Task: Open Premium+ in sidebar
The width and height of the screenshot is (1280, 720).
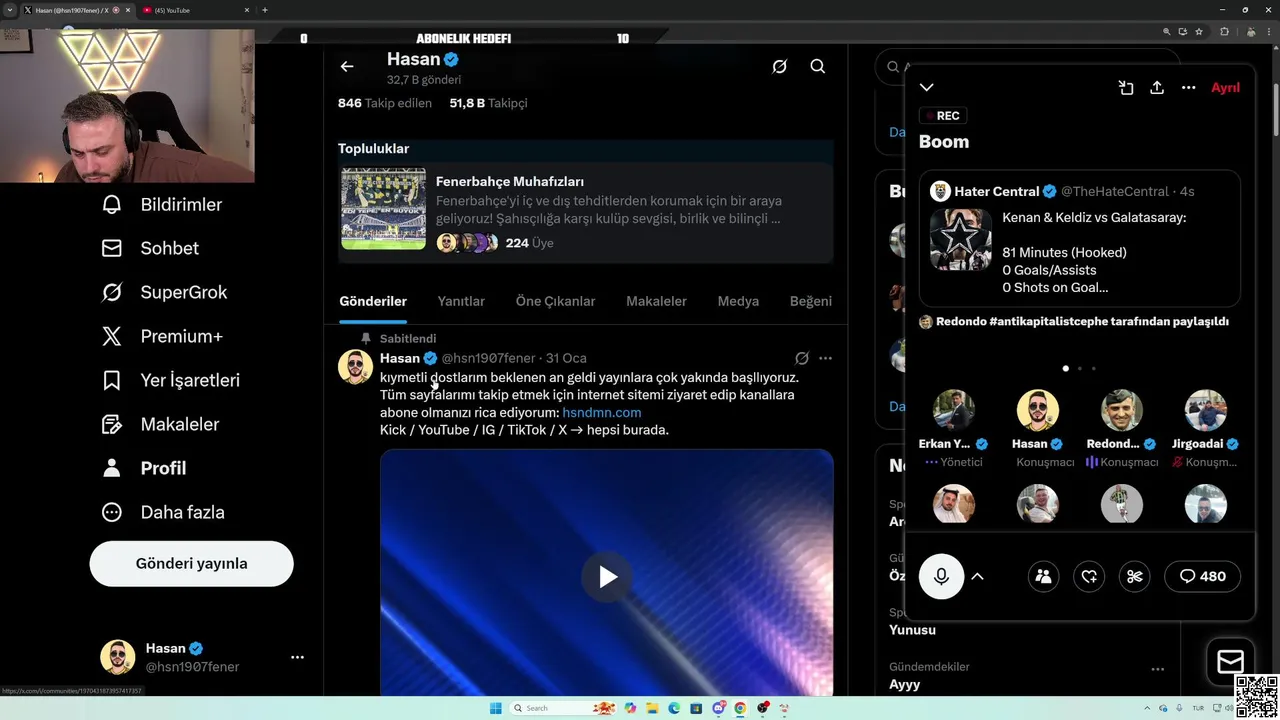Action: click(x=162, y=336)
